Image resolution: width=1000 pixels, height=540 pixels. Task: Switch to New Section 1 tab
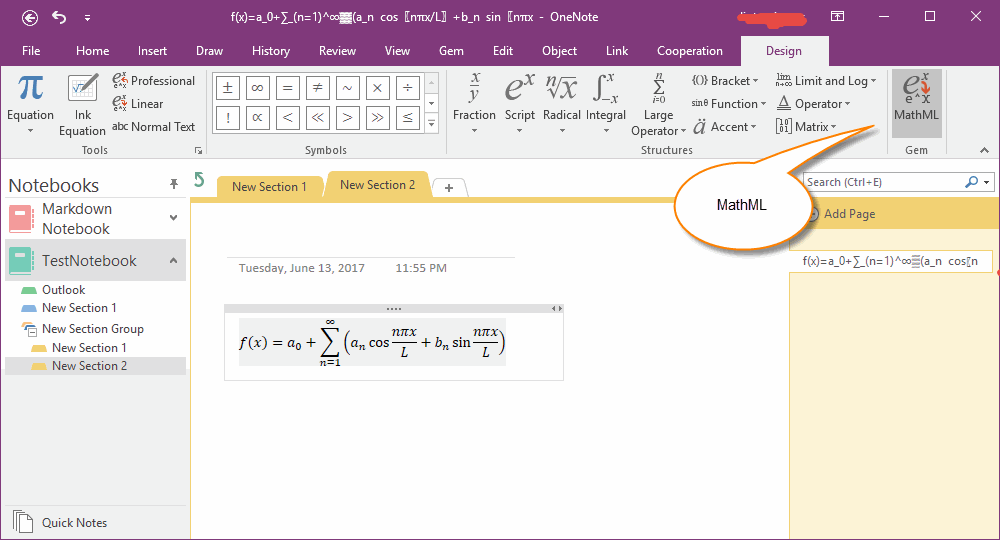pyautogui.click(x=269, y=187)
